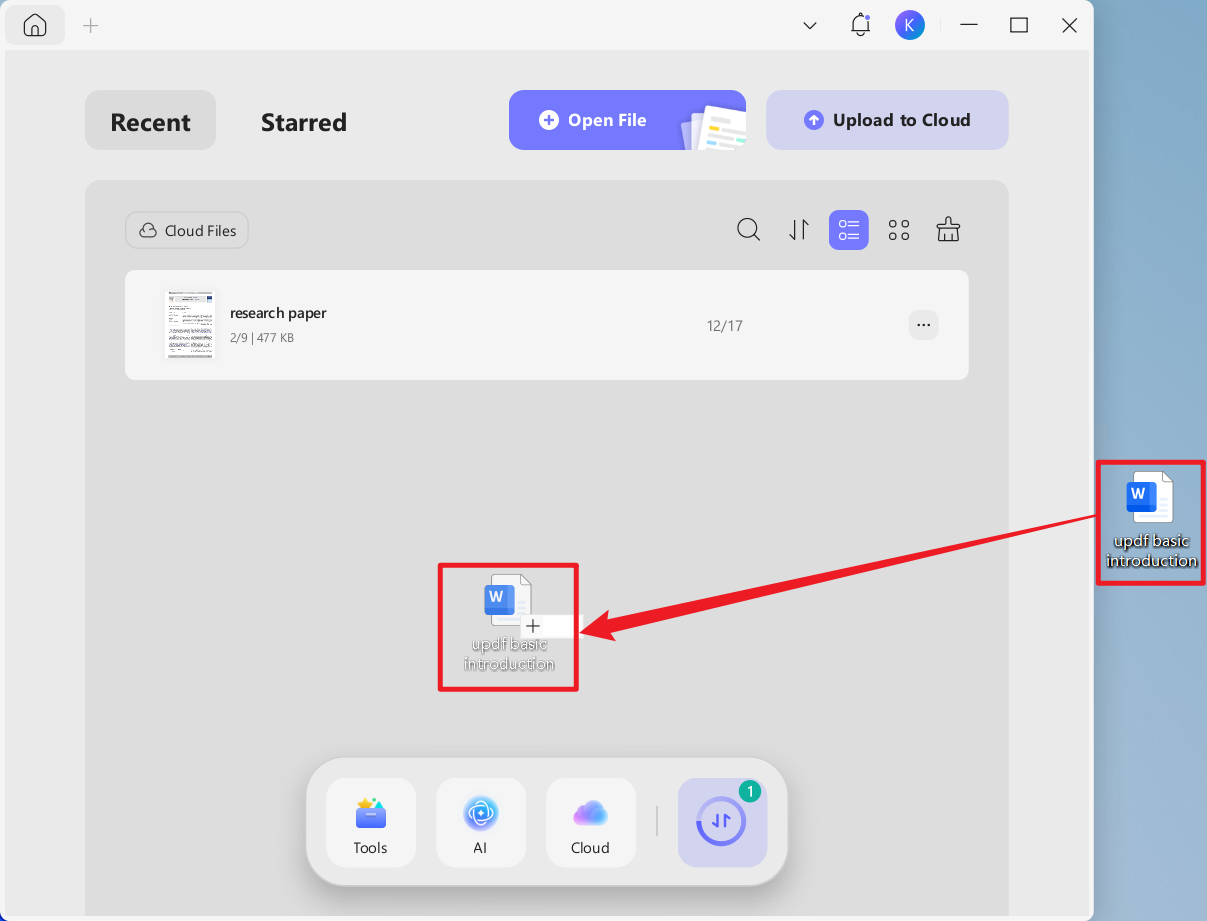The image size is (1207, 921).
Task: Search recent files with magnifier icon
Action: (748, 230)
